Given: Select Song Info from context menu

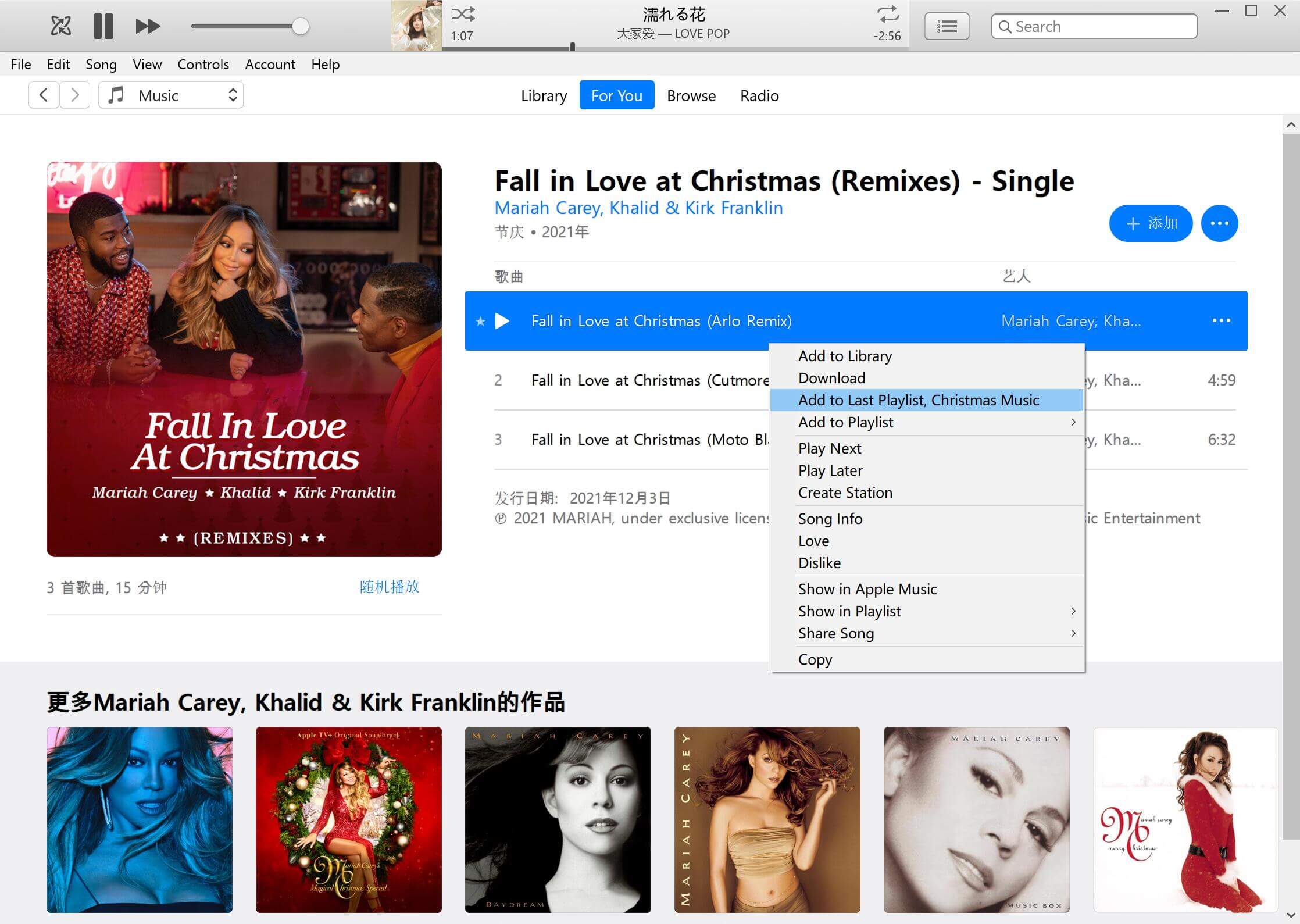Looking at the screenshot, I should pyautogui.click(x=831, y=518).
